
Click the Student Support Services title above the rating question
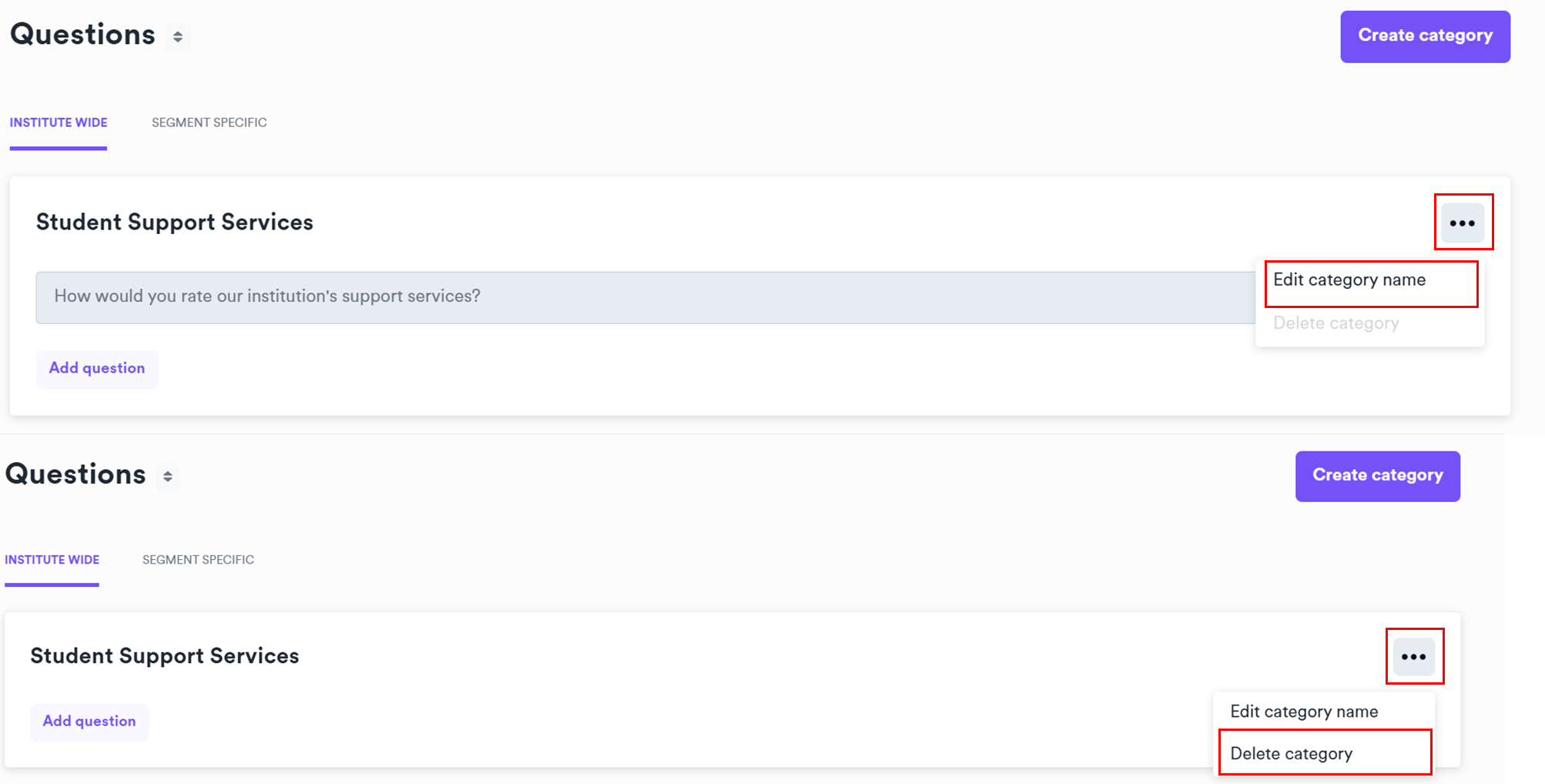point(175,223)
